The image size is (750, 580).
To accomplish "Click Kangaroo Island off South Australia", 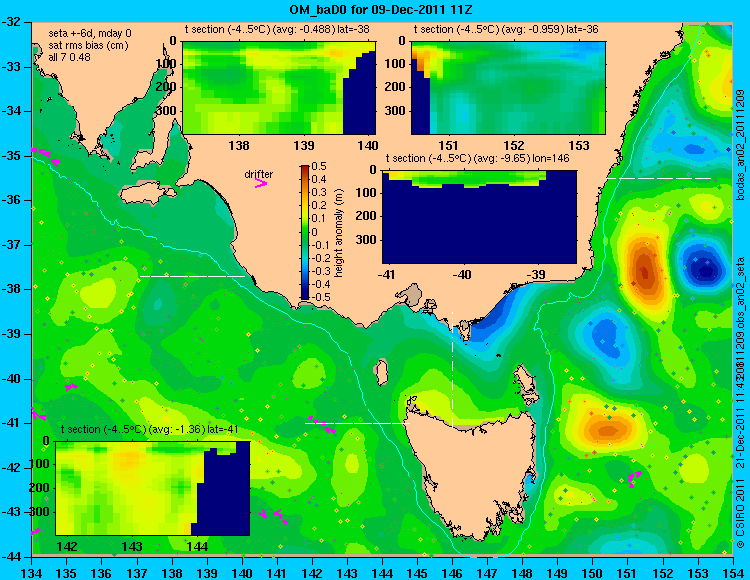I will 146,194.
